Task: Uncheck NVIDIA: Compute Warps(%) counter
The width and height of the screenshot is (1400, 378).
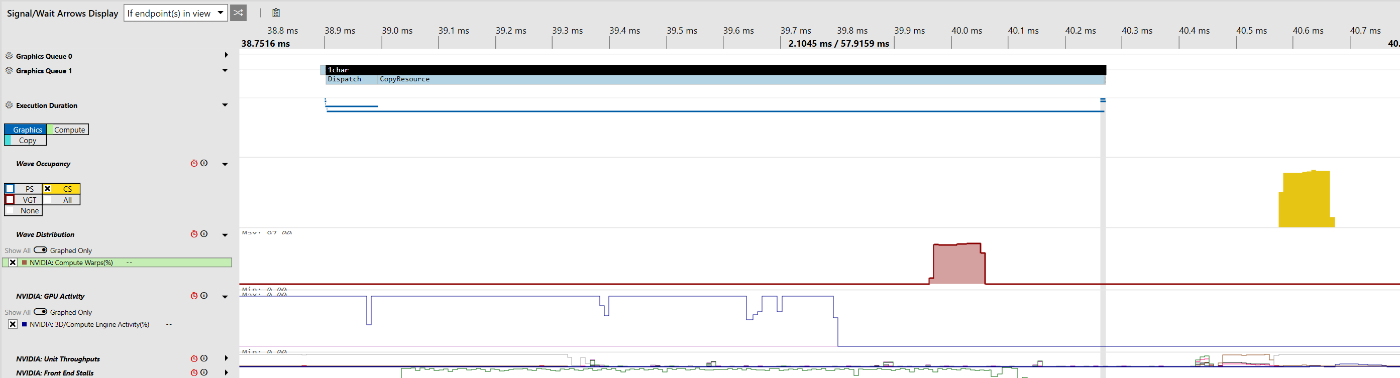Action: point(12,262)
